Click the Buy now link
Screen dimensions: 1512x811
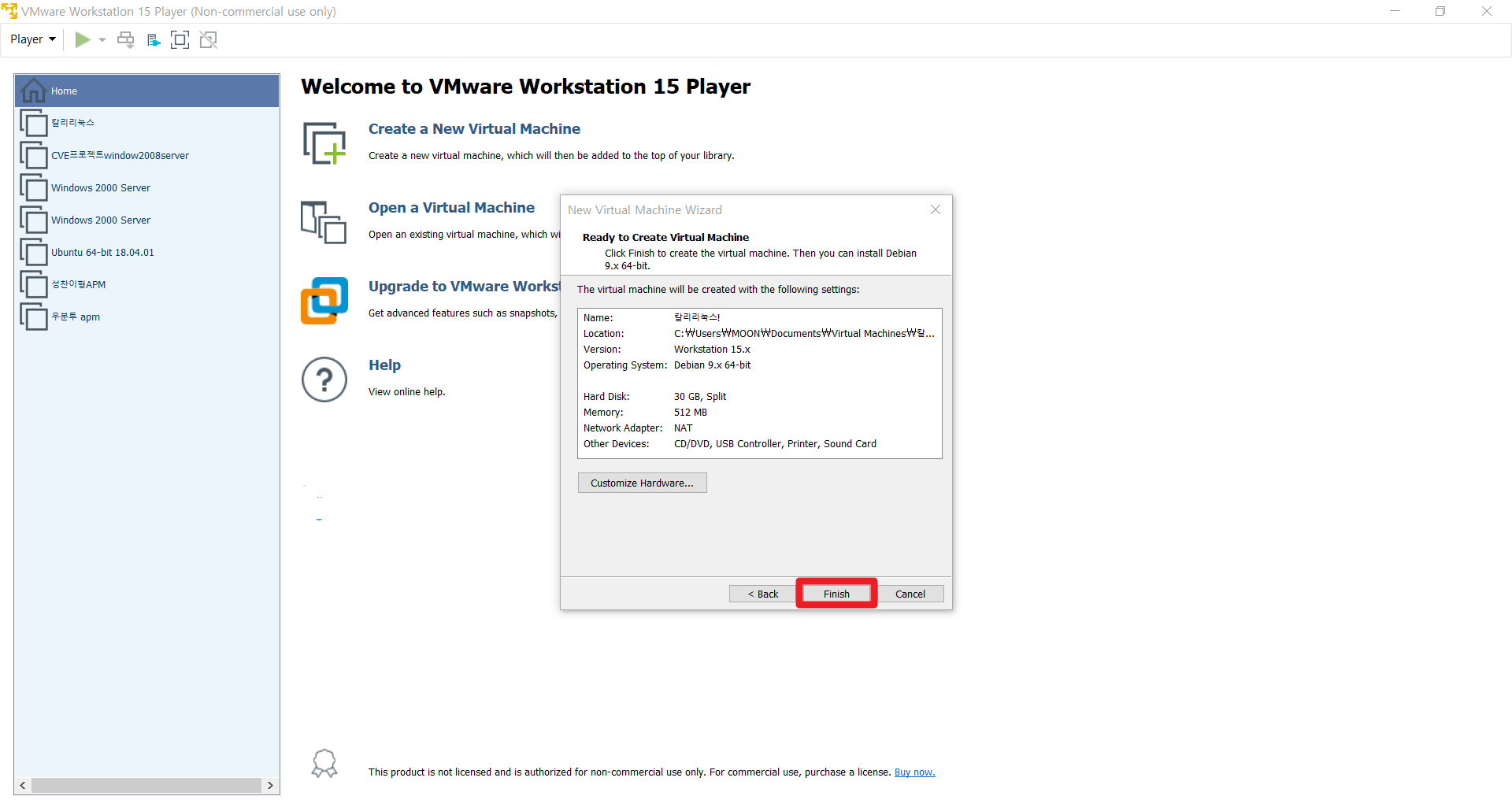[914, 772]
